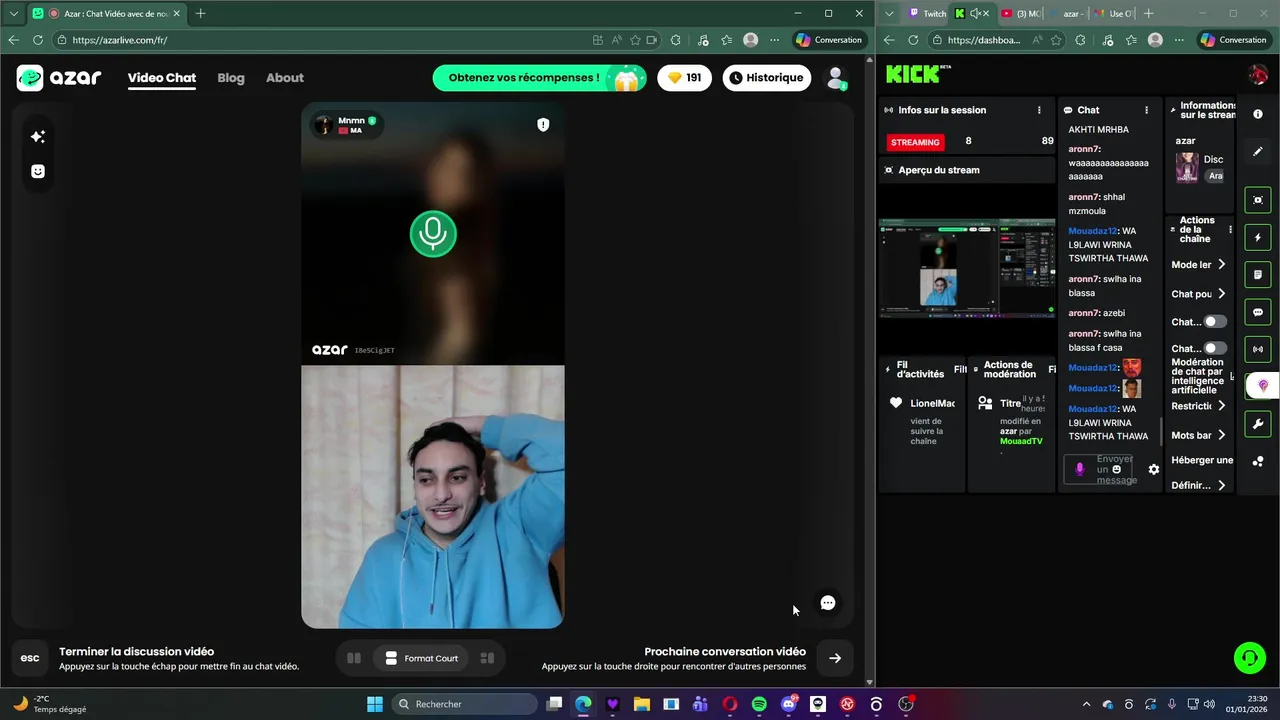
Task: Switch to the YouTube (3) tab
Action: [x=1020, y=13]
